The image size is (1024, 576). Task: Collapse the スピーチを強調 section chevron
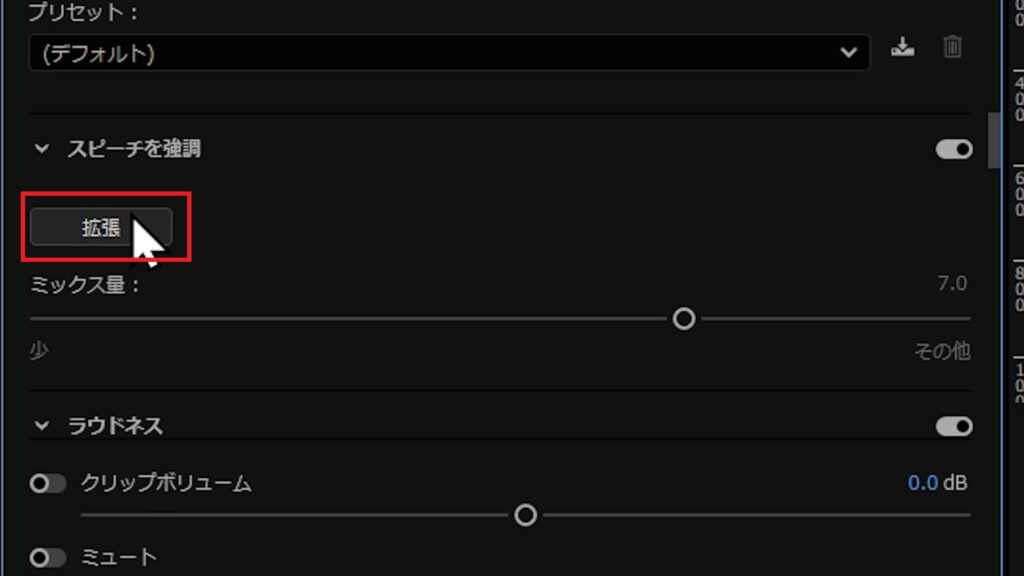pos(42,149)
